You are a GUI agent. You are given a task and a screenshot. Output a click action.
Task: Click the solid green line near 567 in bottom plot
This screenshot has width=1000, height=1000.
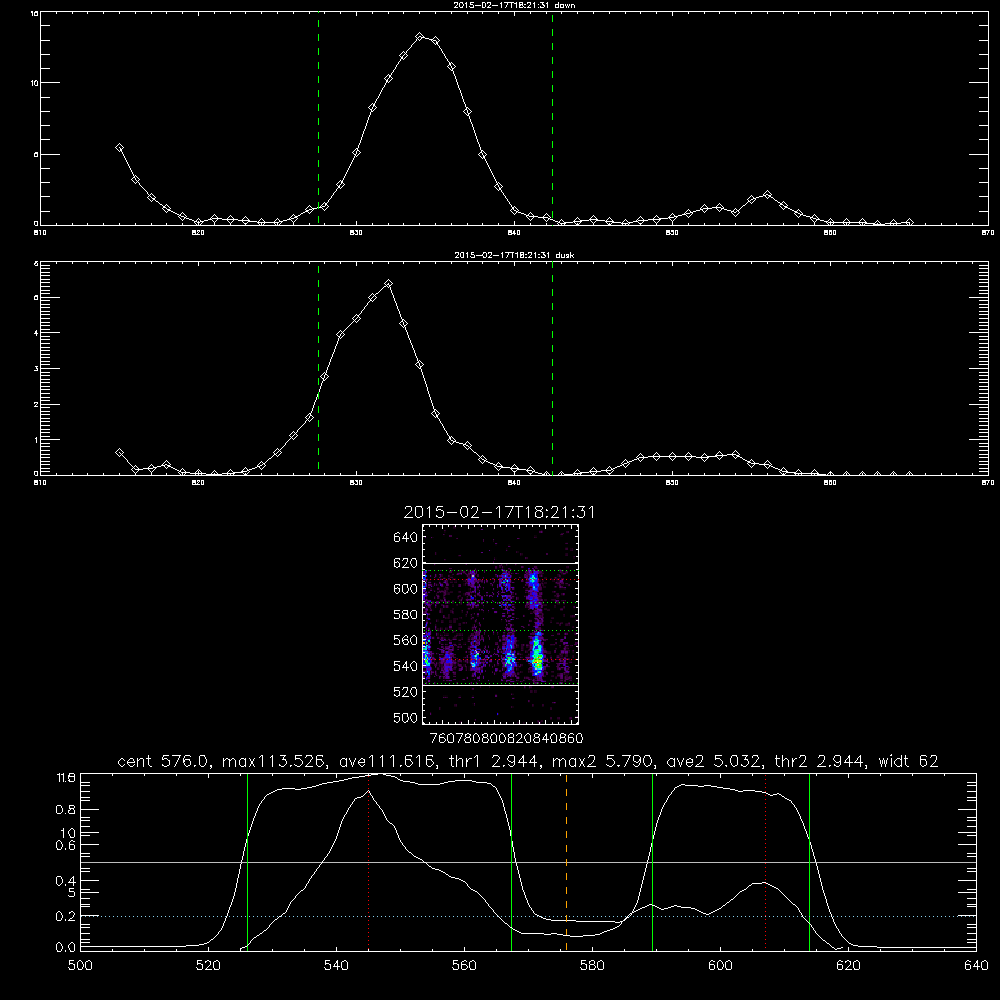point(511,862)
